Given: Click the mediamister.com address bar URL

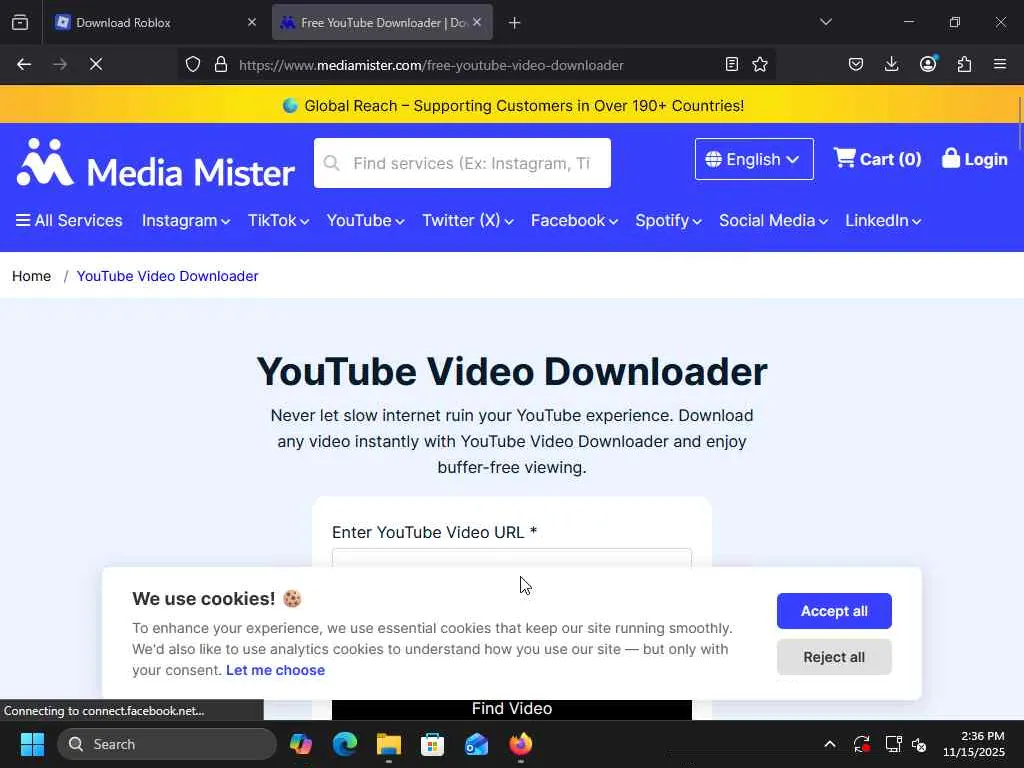Looking at the screenshot, I should pyautogui.click(x=431, y=65).
